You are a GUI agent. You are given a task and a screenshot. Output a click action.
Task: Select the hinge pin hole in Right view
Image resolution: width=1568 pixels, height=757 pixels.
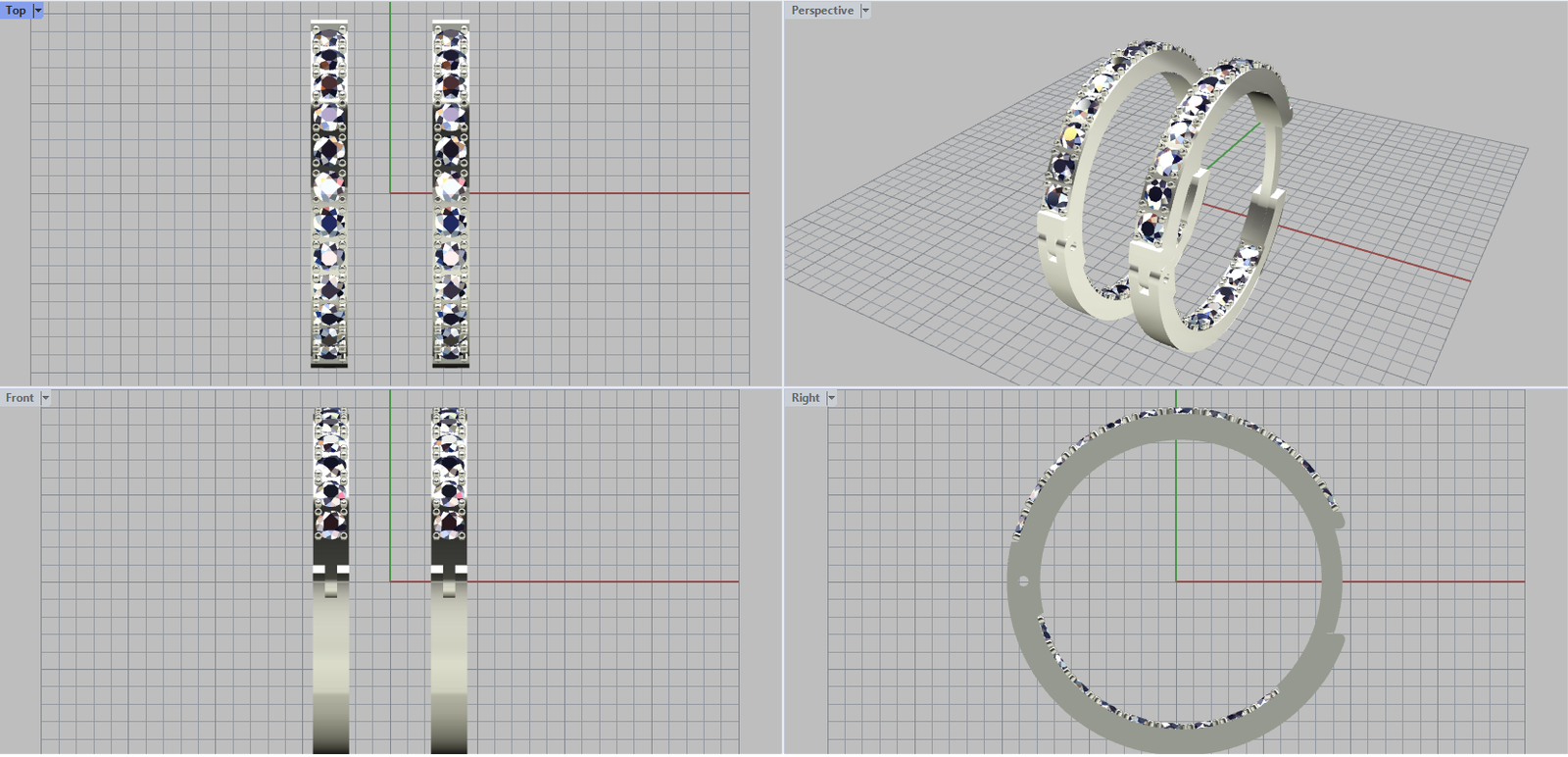pos(1024,581)
